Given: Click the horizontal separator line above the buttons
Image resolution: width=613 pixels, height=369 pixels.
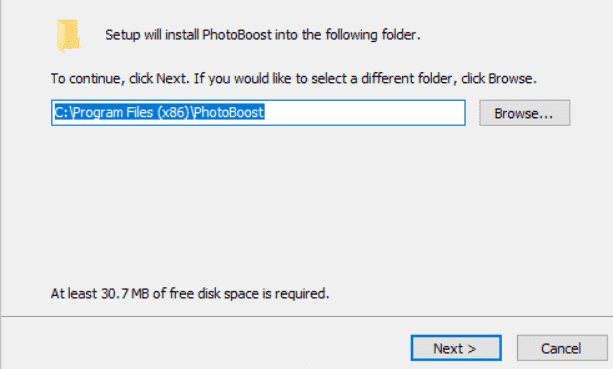Looking at the screenshot, I should [306, 316].
